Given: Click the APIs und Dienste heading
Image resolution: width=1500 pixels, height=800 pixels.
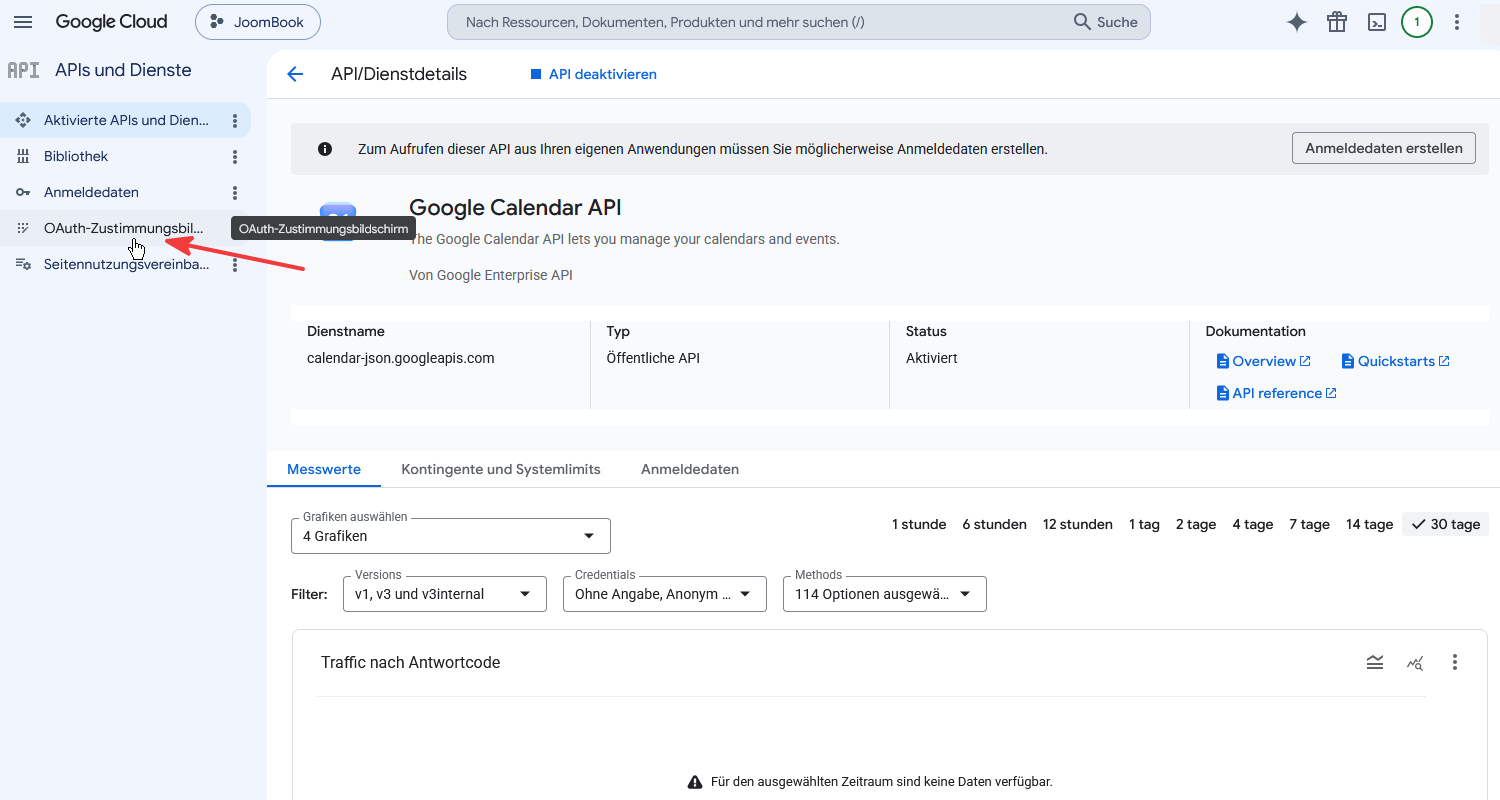Looking at the screenshot, I should pyautogui.click(x=123, y=70).
